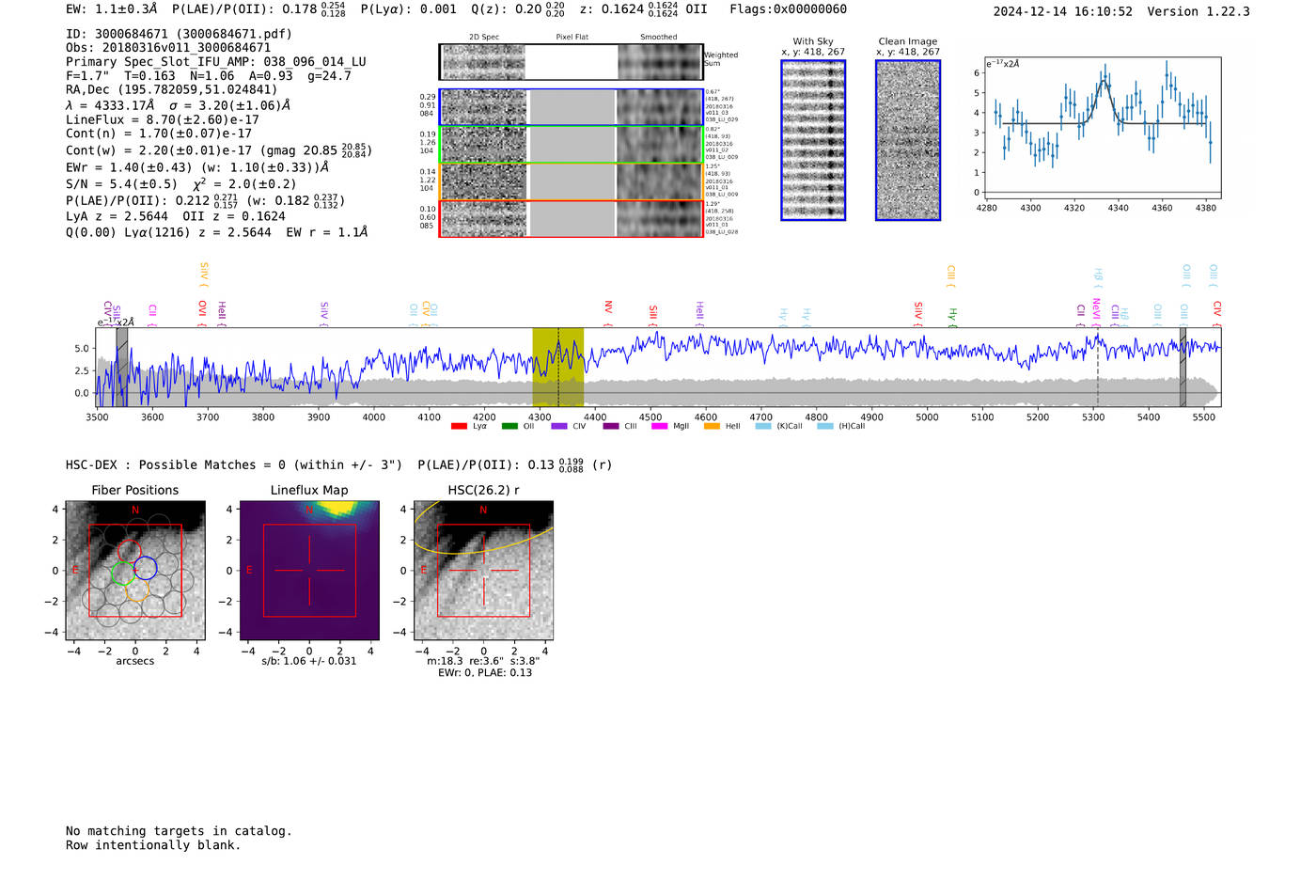The height and width of the screenshot is (896, 1316).
Task: Open the Weighted Sum 2D spectrum cutout
Action: [482, 62]
